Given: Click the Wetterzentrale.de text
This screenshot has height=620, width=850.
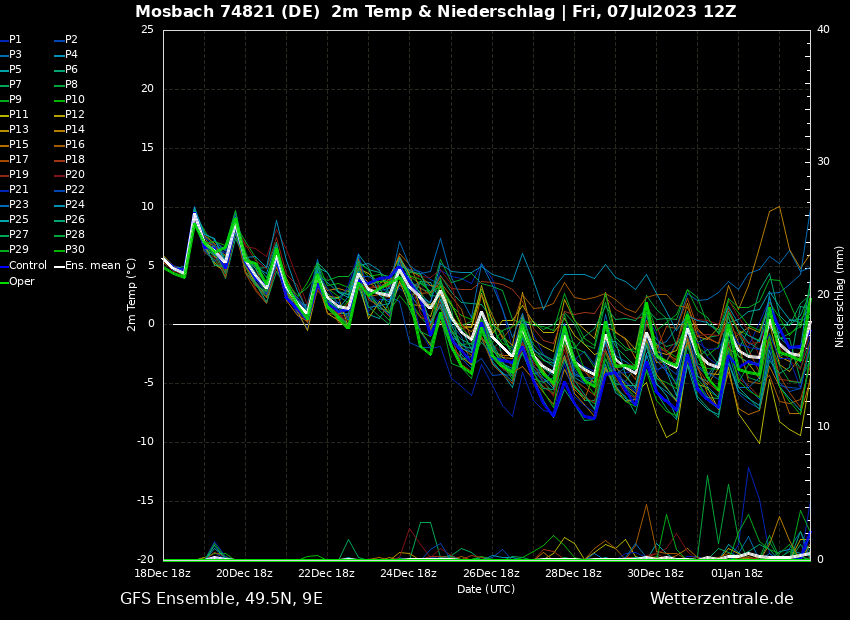Looking at the screenshot, I should (x=721, y=599).
